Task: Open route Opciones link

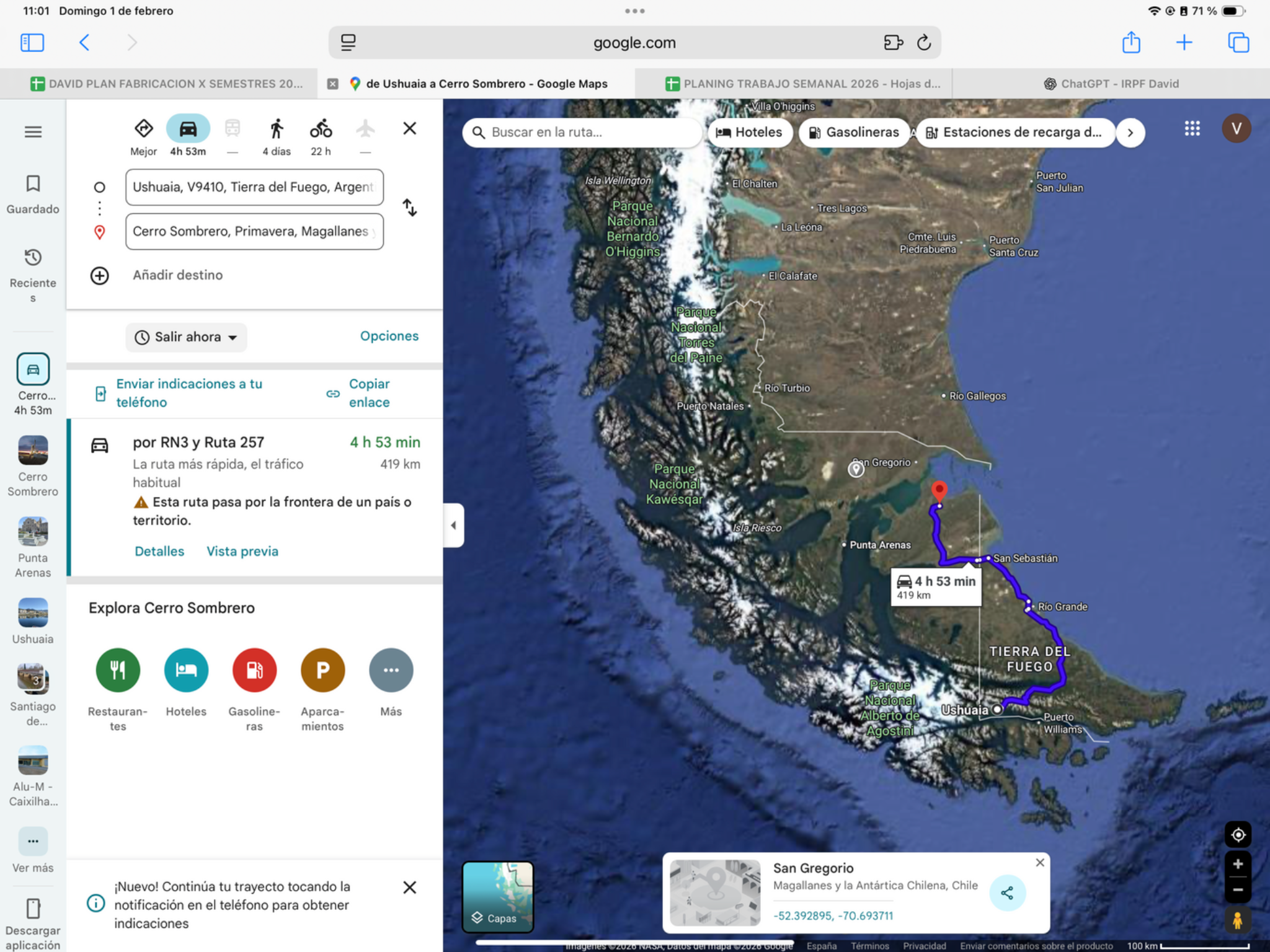Action: click(x=389, y=336)
